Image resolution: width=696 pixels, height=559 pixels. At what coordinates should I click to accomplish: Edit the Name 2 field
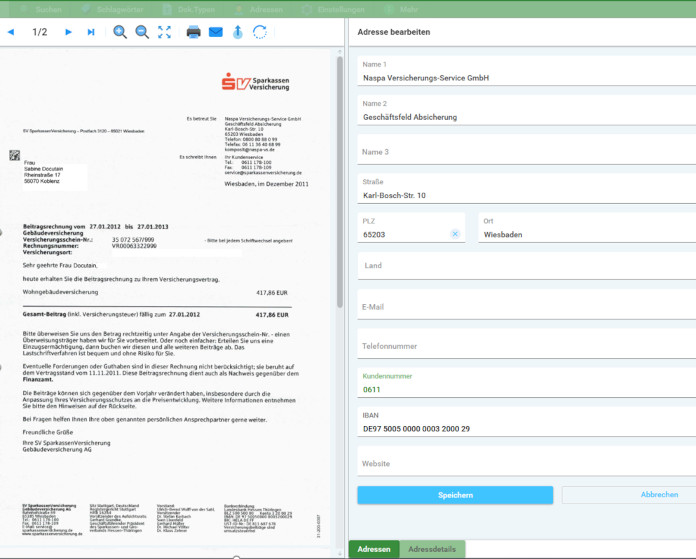click(526, 111)
